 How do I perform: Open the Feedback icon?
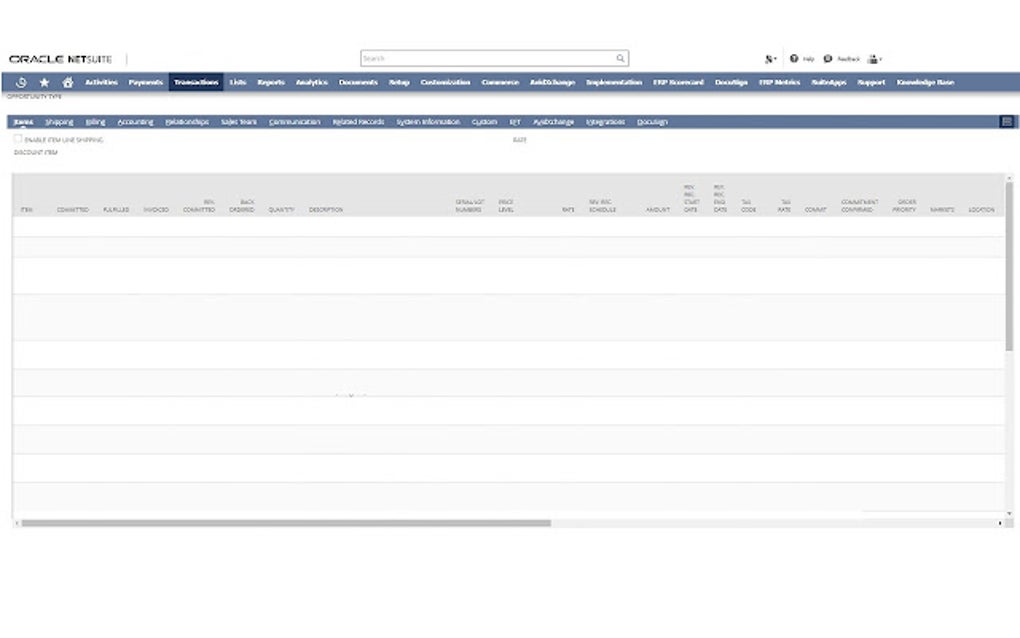point(827,59)
